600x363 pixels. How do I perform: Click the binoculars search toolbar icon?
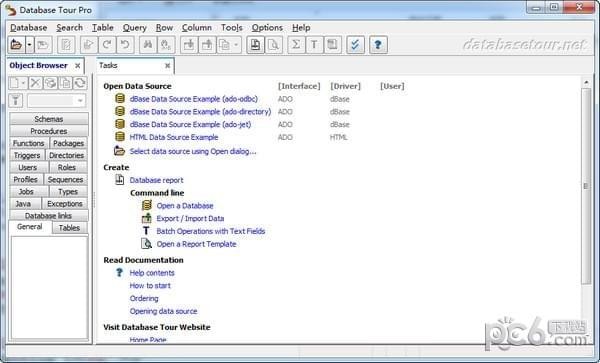coord(148,45)
